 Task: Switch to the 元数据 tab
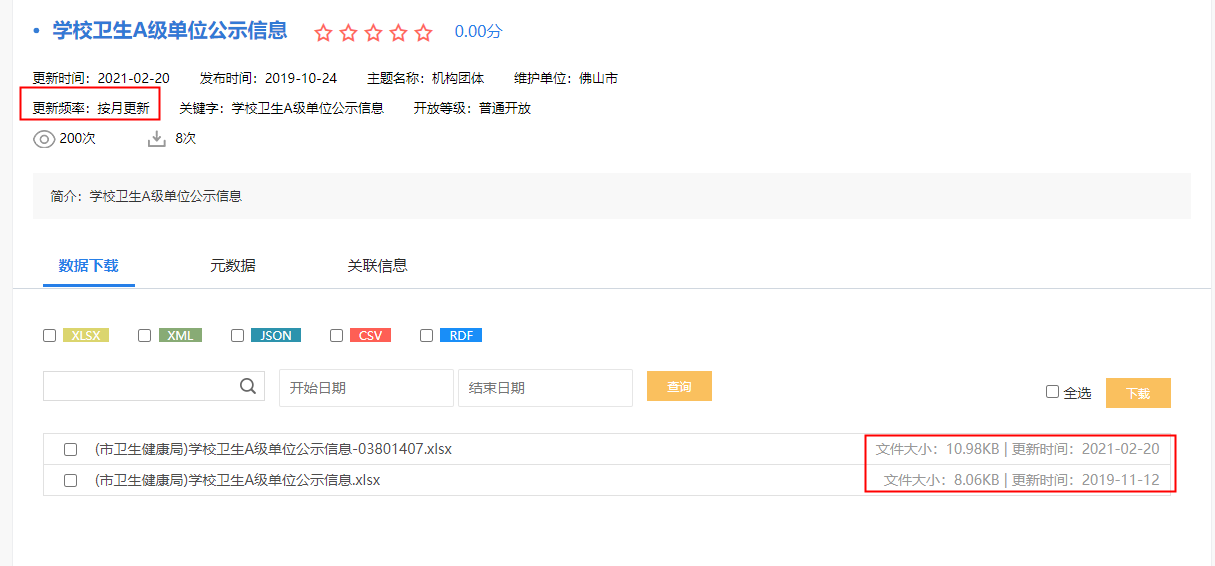(x=232, y=266)
